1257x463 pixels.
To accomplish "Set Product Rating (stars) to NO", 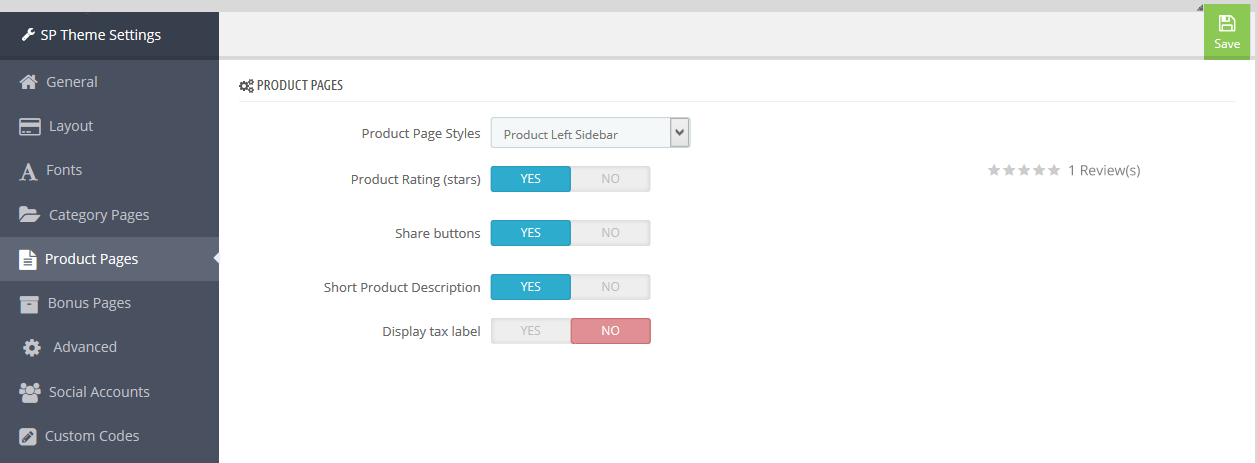I will pos(610,179).
